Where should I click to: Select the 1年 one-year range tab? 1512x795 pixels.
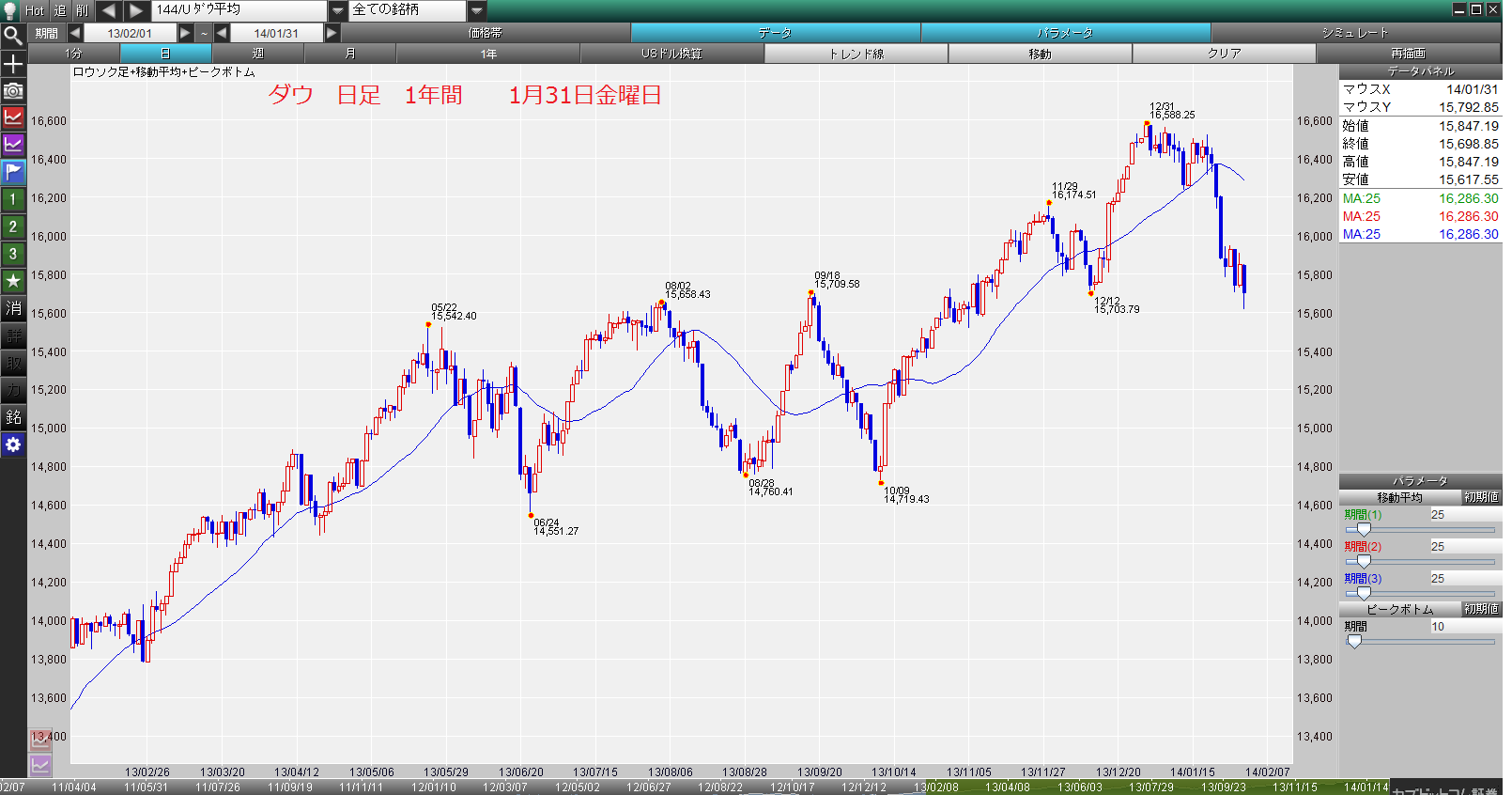pos(488,54)
